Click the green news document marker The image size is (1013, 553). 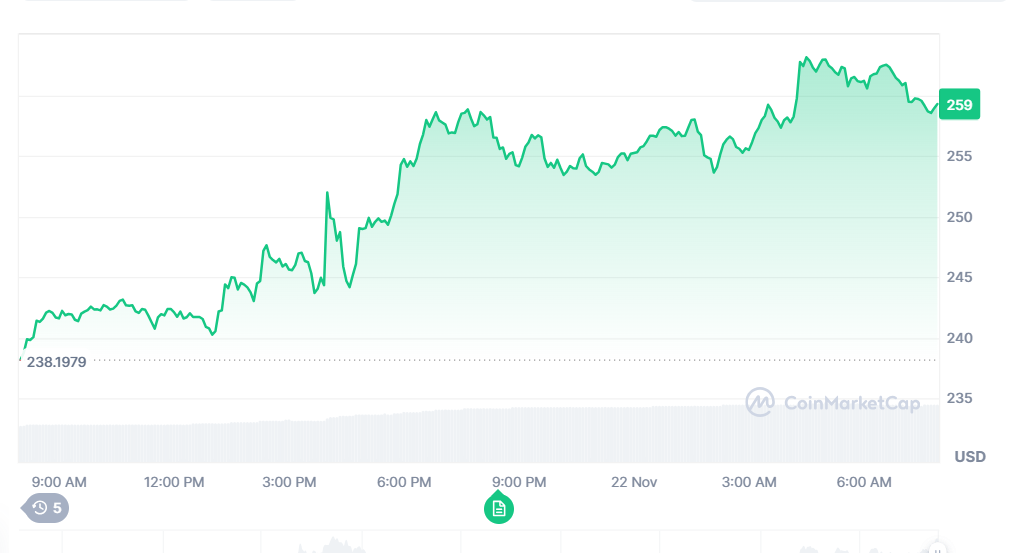pos(499,508)
